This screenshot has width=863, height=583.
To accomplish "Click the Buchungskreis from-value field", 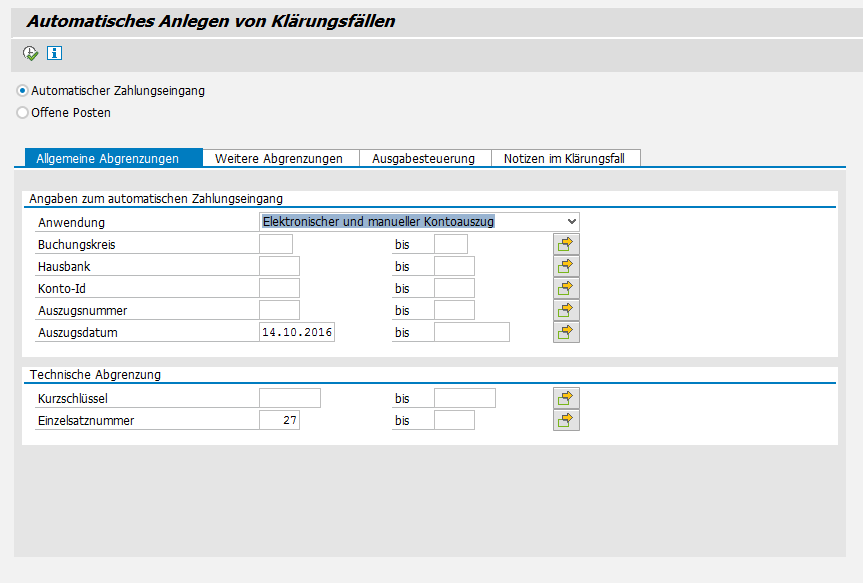I will [276, 244].
